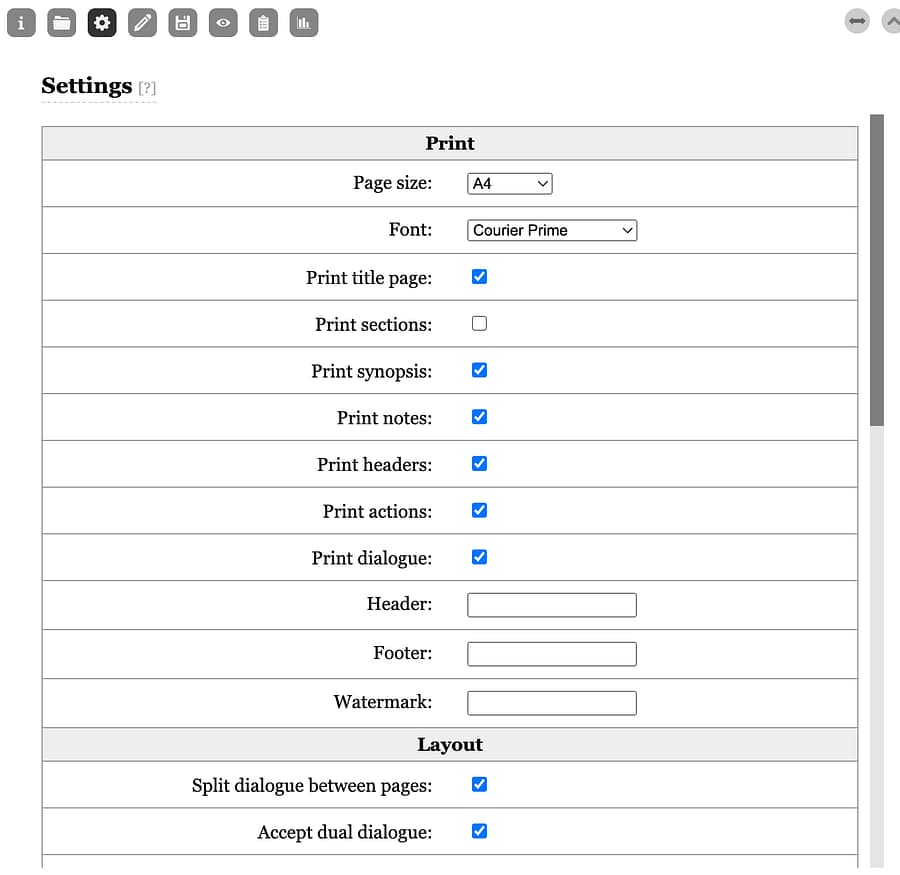Click the clipboard facts icon
This screenshot has height=875, width=900.
[263, 22]
